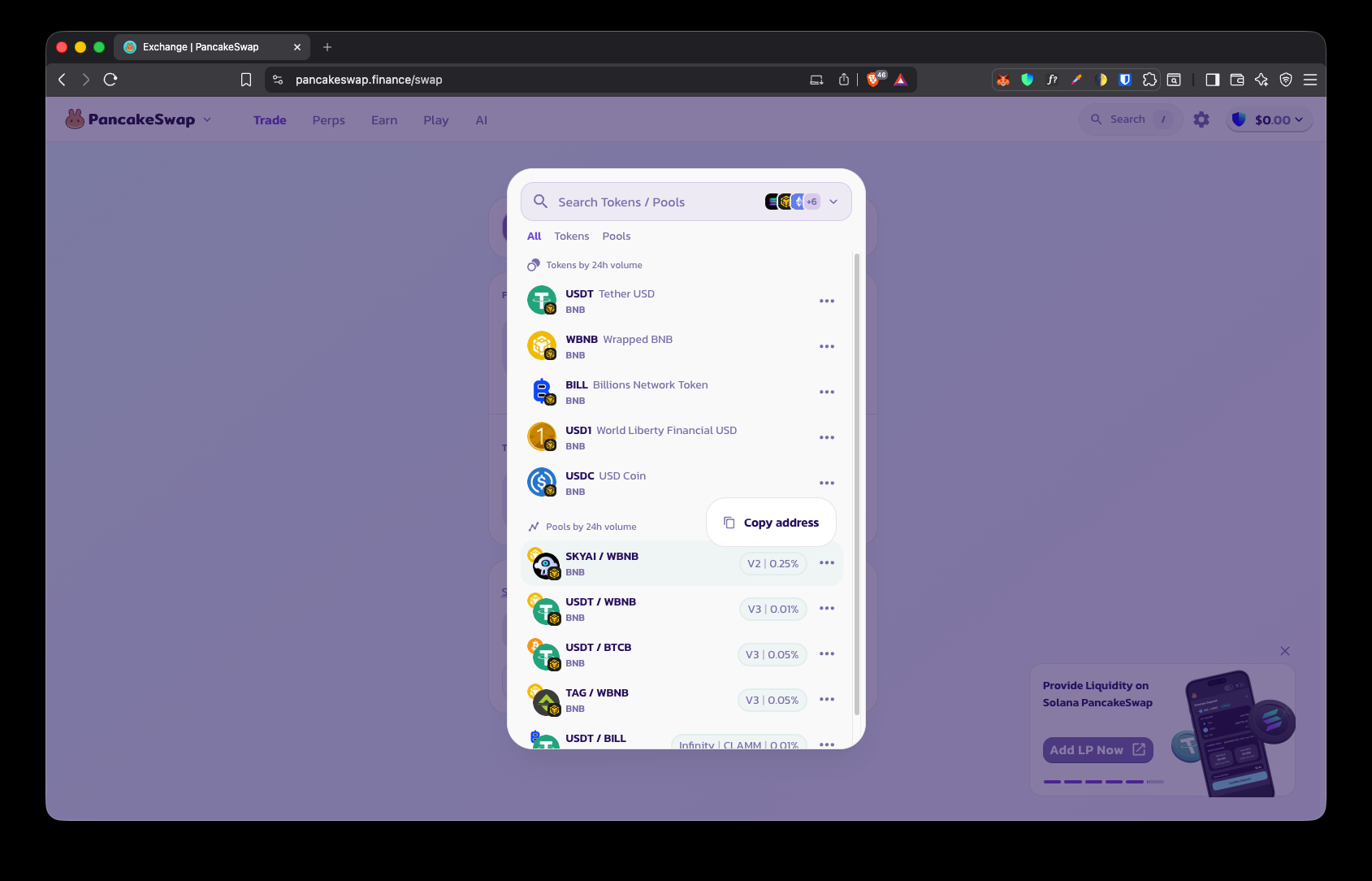Reload the PancakeSwap page

[110, 80]
